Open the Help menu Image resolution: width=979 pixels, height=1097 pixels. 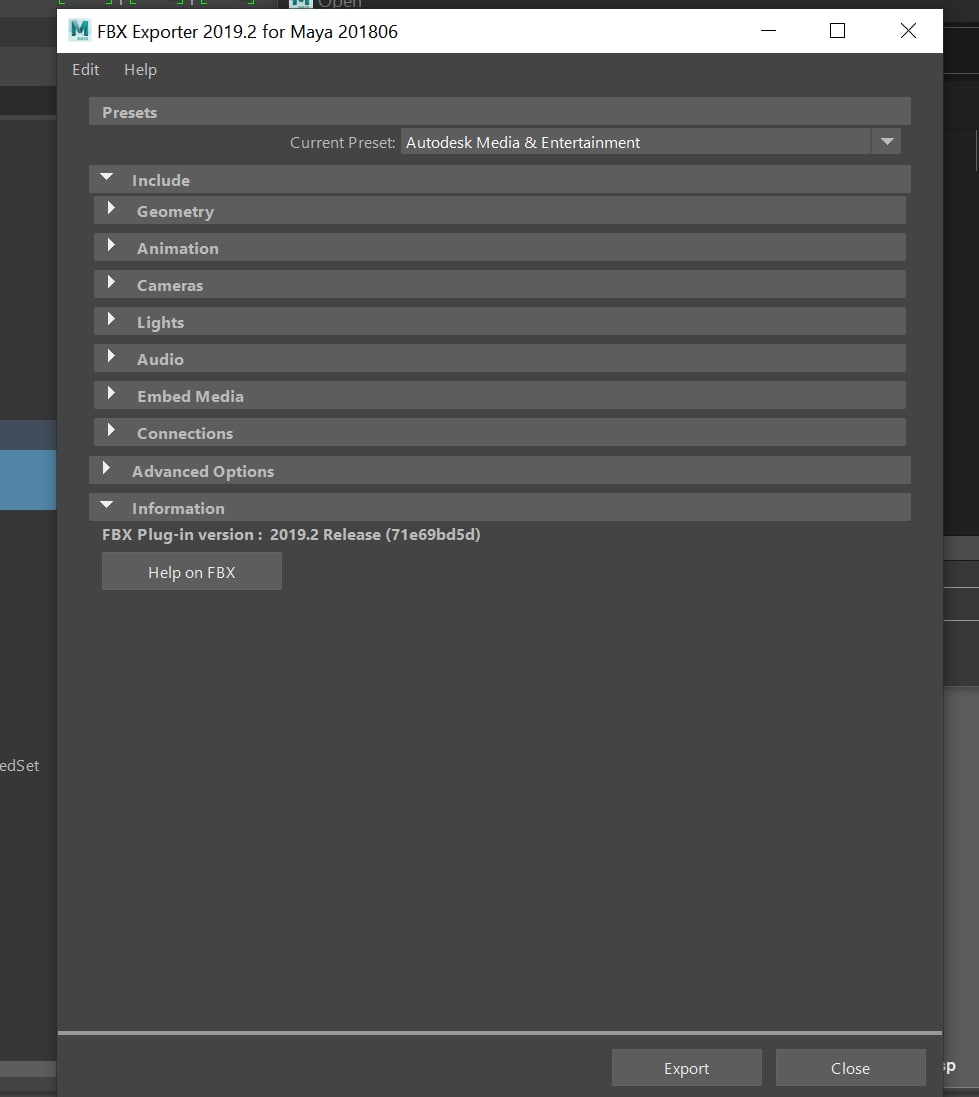140,69
